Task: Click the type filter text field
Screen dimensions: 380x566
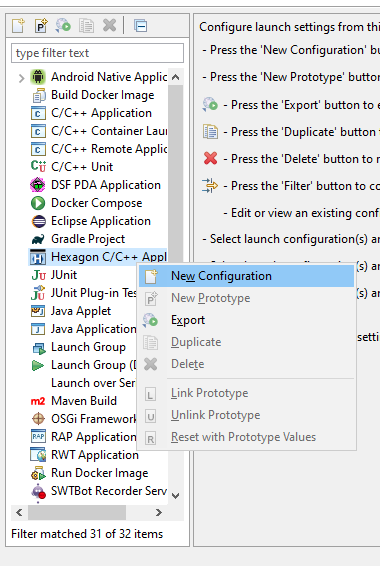Action: point(97,53)
